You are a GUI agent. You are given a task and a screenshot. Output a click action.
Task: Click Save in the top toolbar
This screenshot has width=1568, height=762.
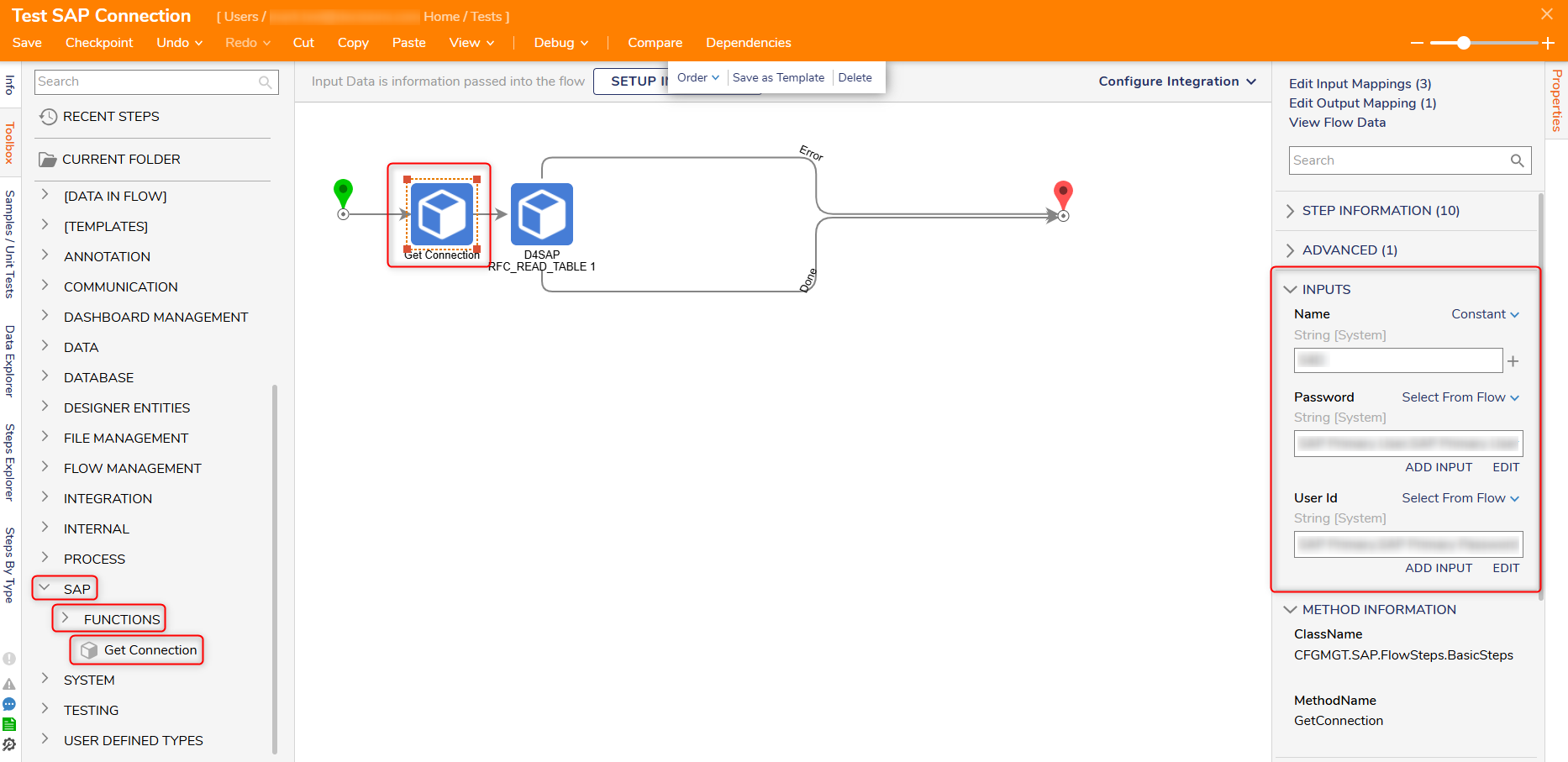pyautogui.click(x=27, y=43)
